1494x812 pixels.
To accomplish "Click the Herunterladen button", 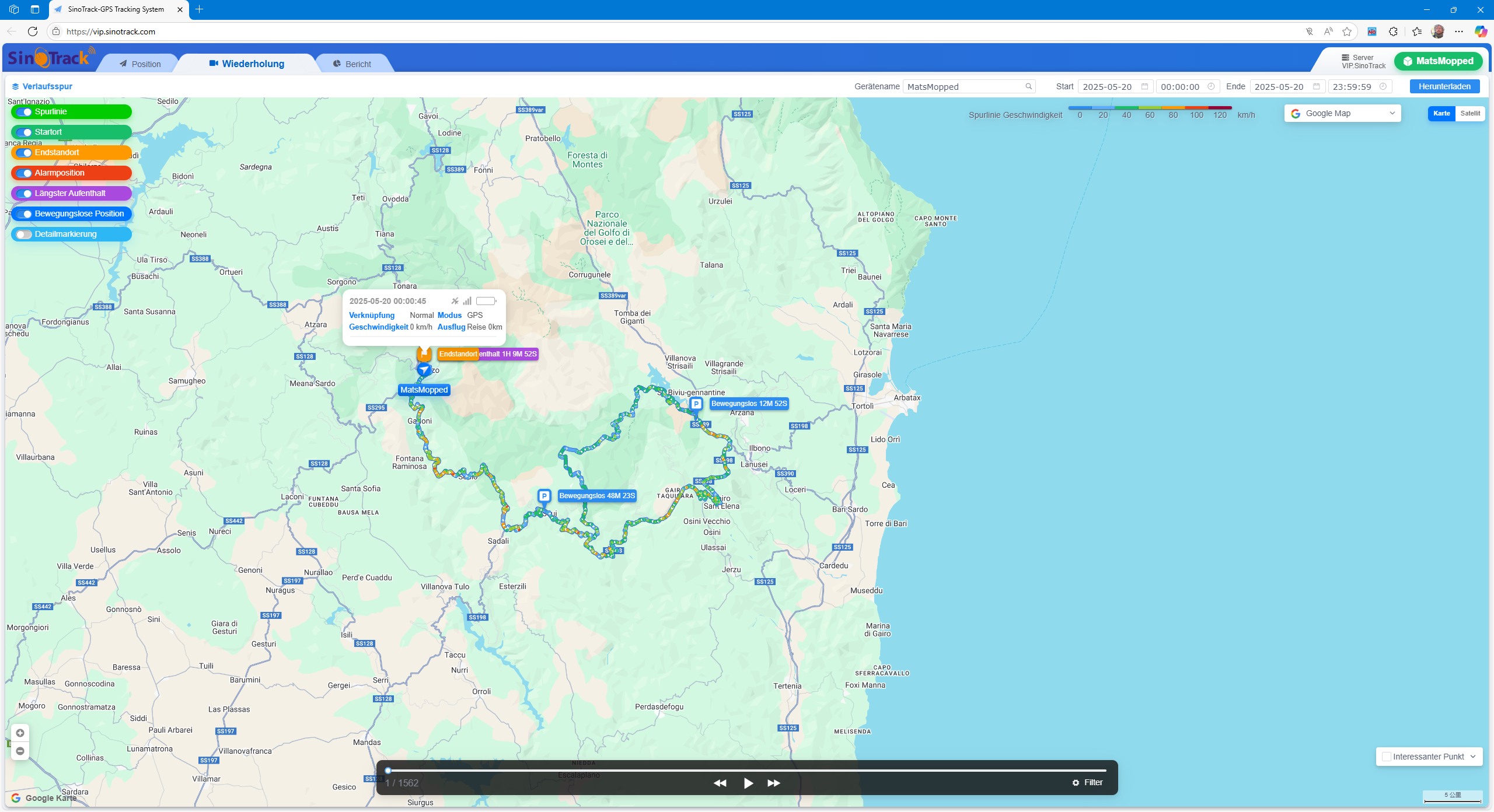I will (x=1444, y=87).
